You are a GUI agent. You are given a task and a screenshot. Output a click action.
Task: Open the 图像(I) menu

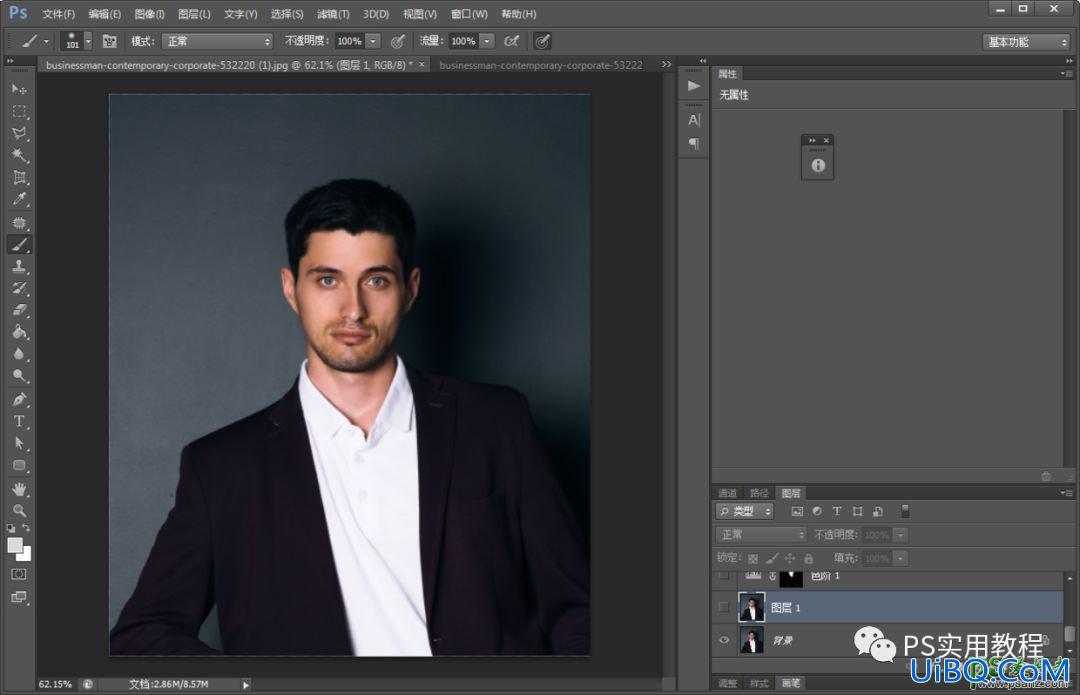point(149,14)
